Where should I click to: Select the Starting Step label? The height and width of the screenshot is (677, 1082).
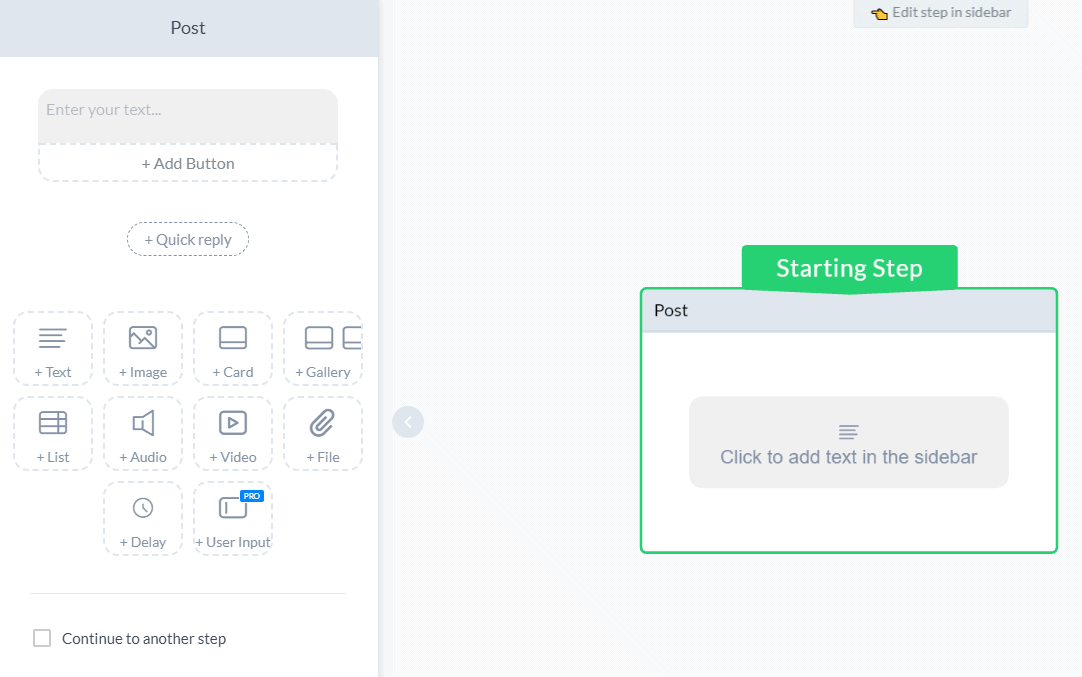849,268
